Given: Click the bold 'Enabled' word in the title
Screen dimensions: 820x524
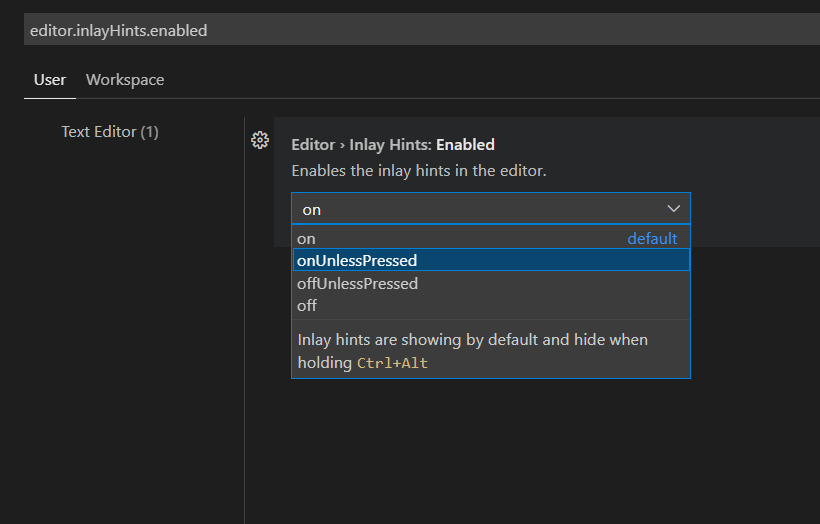Looking at the screenshot, I should click(x=465, y=145).
